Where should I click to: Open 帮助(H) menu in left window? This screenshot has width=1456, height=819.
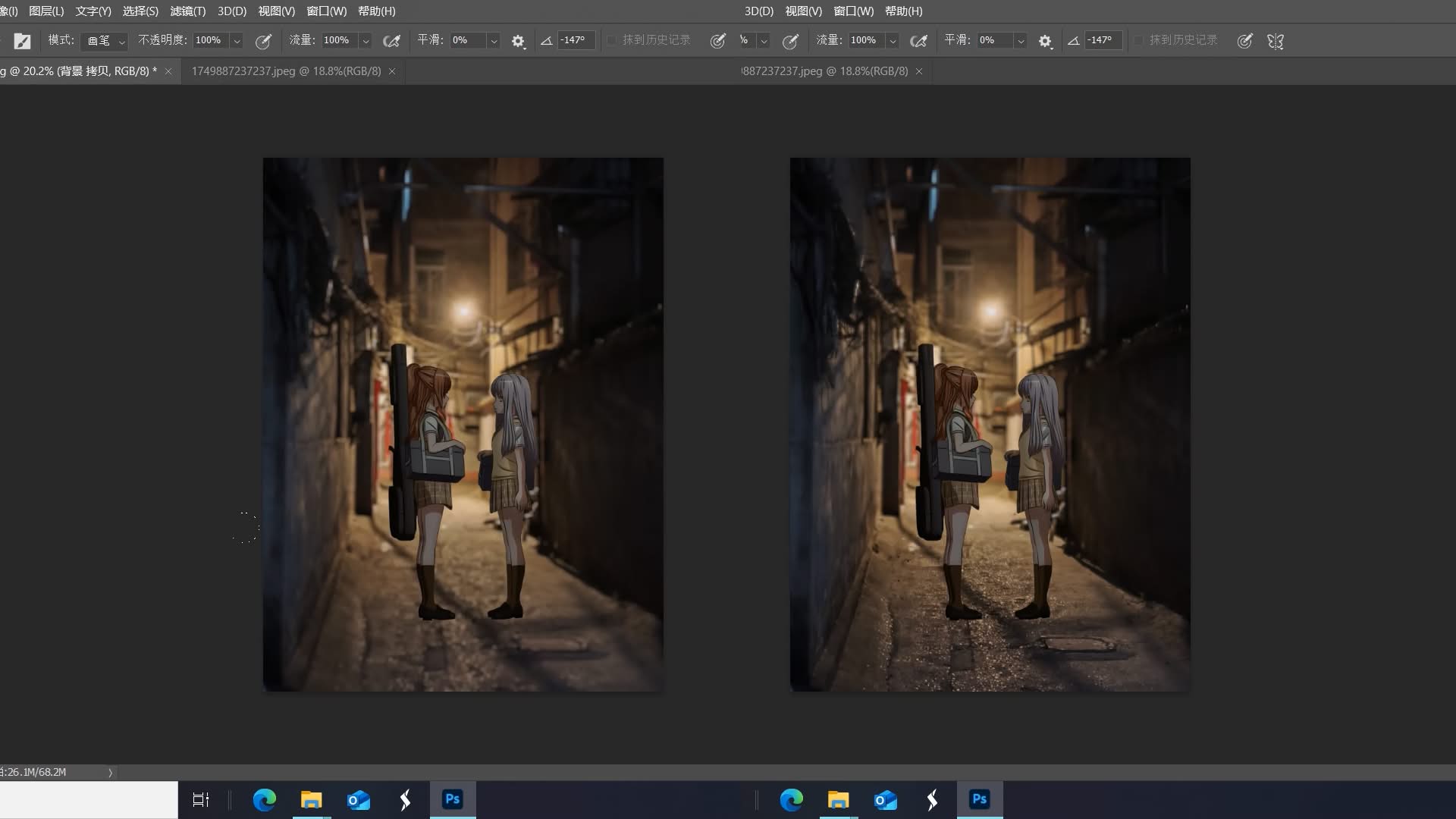(x=376, y=11)
